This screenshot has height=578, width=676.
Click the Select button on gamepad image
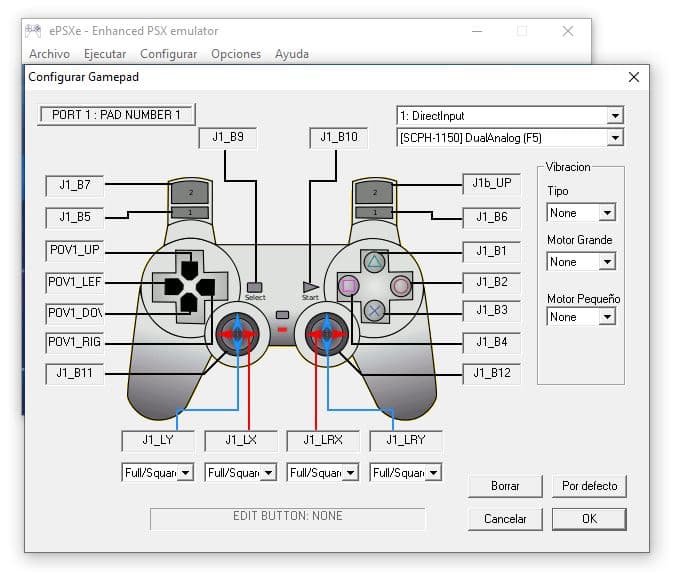[255, 288]
